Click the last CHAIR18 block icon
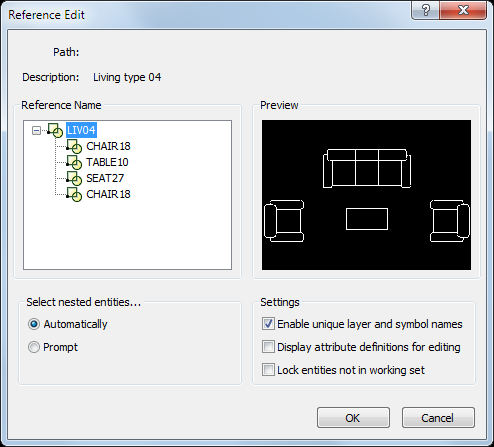The width and height of the screenshot is (494, 447). tap(74, 194)
